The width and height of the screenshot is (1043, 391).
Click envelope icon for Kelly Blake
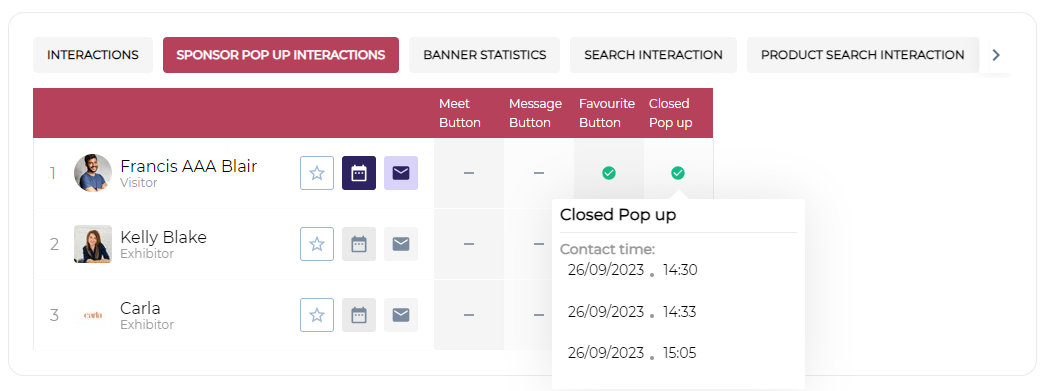click(x=401, y=244)
